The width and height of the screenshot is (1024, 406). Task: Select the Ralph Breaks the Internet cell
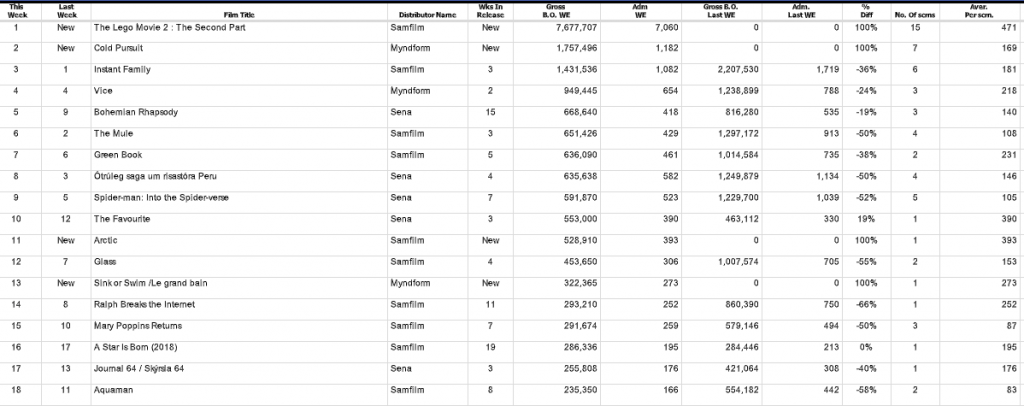coord(146,304)
